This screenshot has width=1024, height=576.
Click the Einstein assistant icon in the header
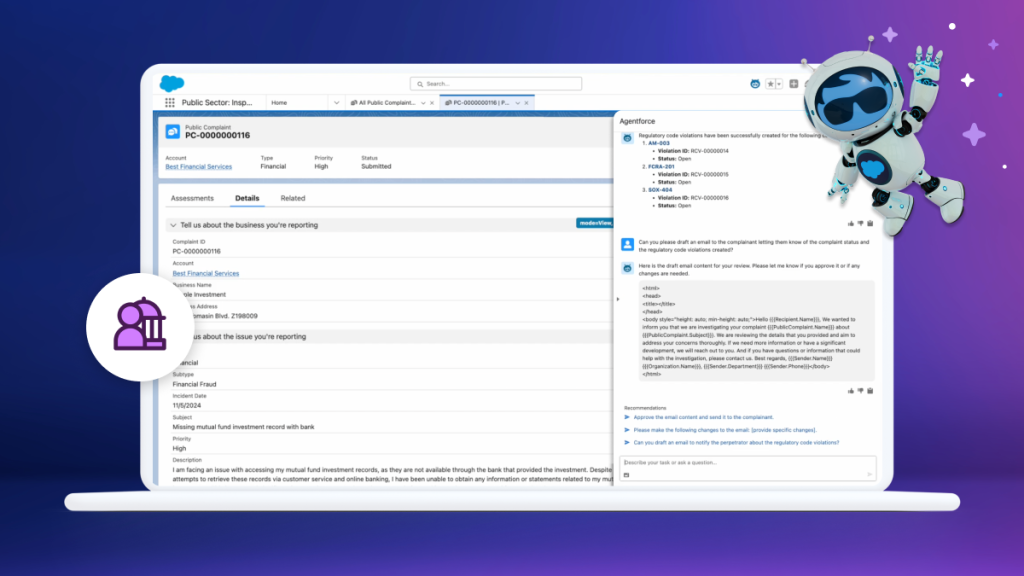pos(754,84)
